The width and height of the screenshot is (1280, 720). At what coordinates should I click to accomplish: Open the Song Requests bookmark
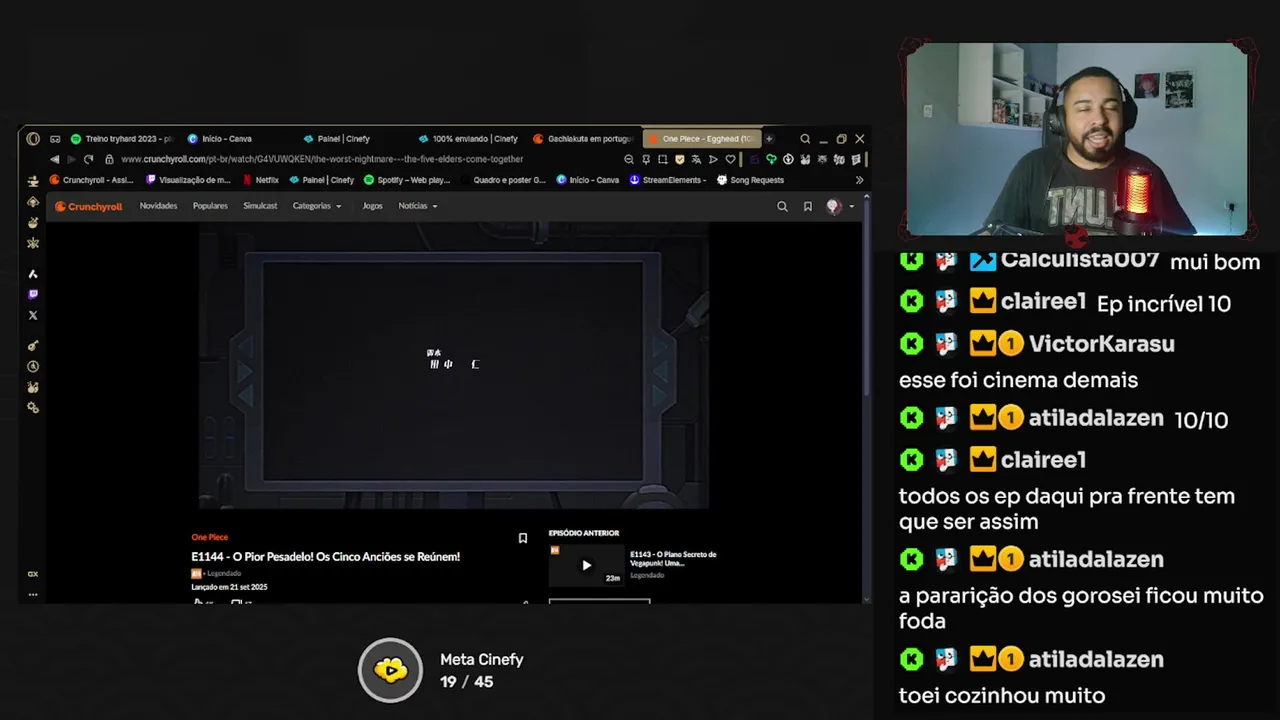pos(750,180)
